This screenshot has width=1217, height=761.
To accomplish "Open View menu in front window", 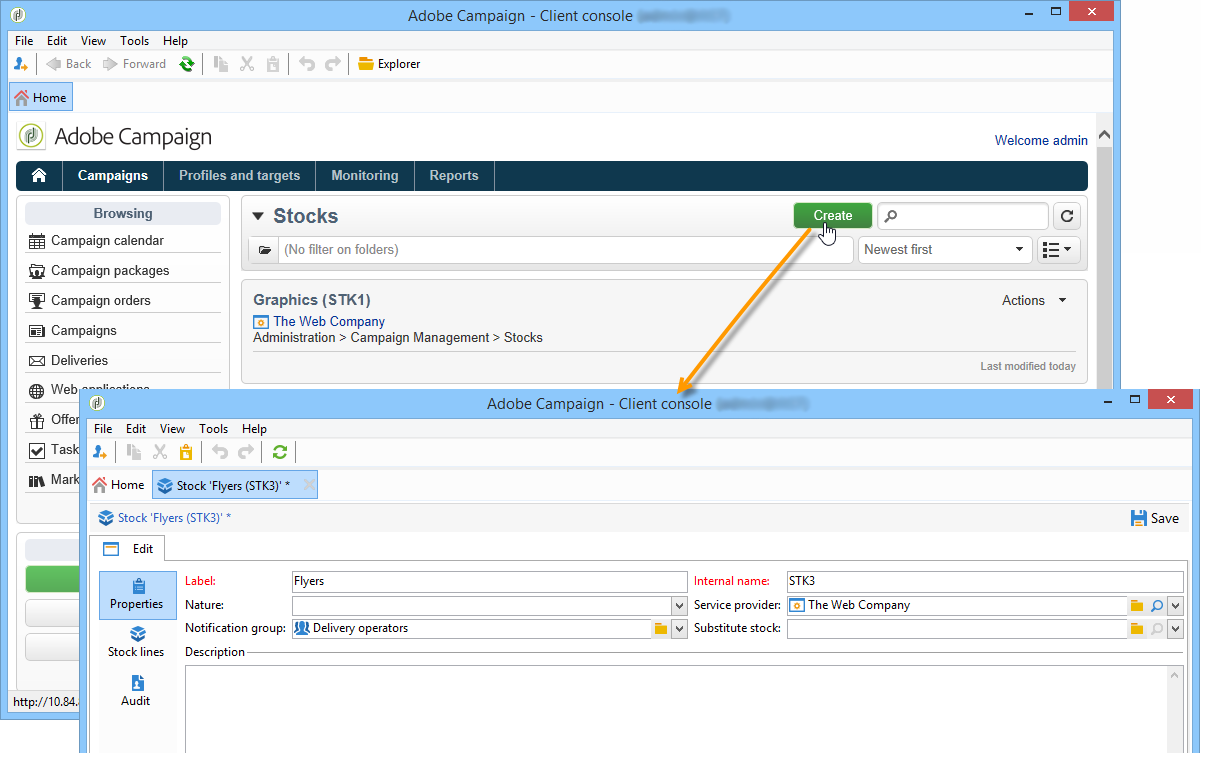I will tap(172, 429).
